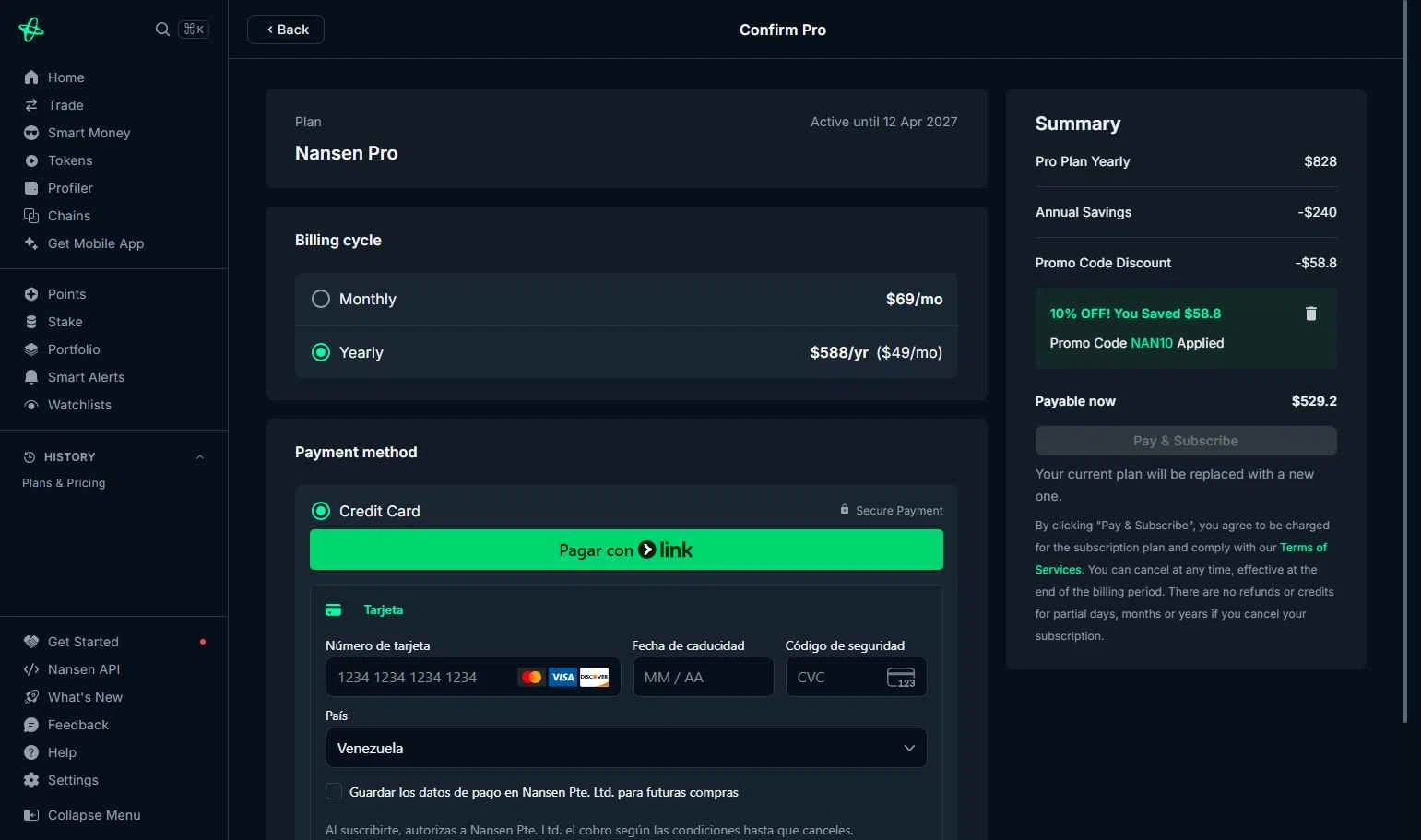This screenshot has width=1421, height=840.
Task: Select the Yearly billing radio button
Action: pos(321,352)
